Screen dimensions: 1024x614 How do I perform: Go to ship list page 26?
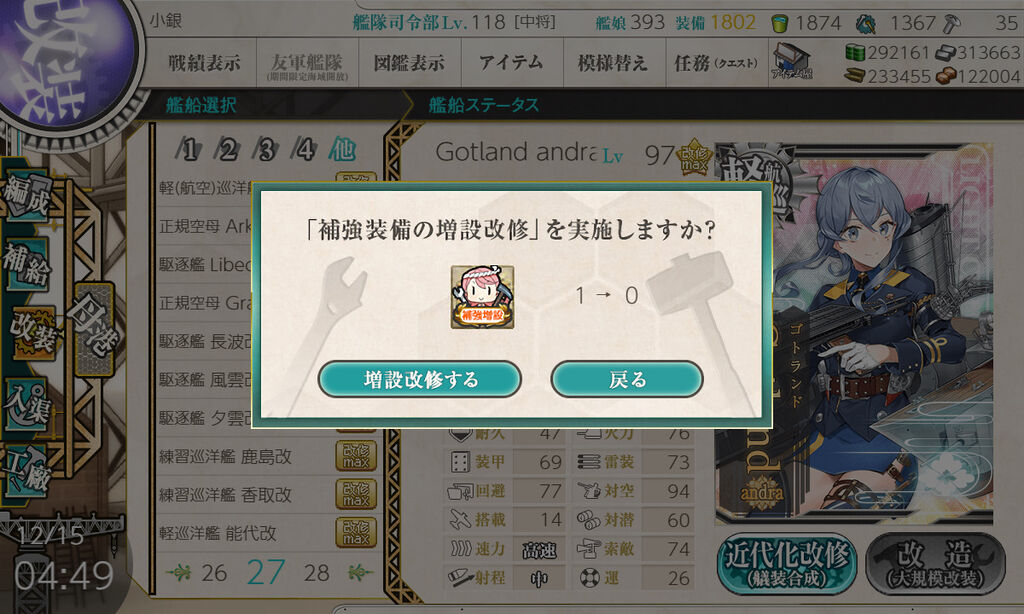click(214, 573)
